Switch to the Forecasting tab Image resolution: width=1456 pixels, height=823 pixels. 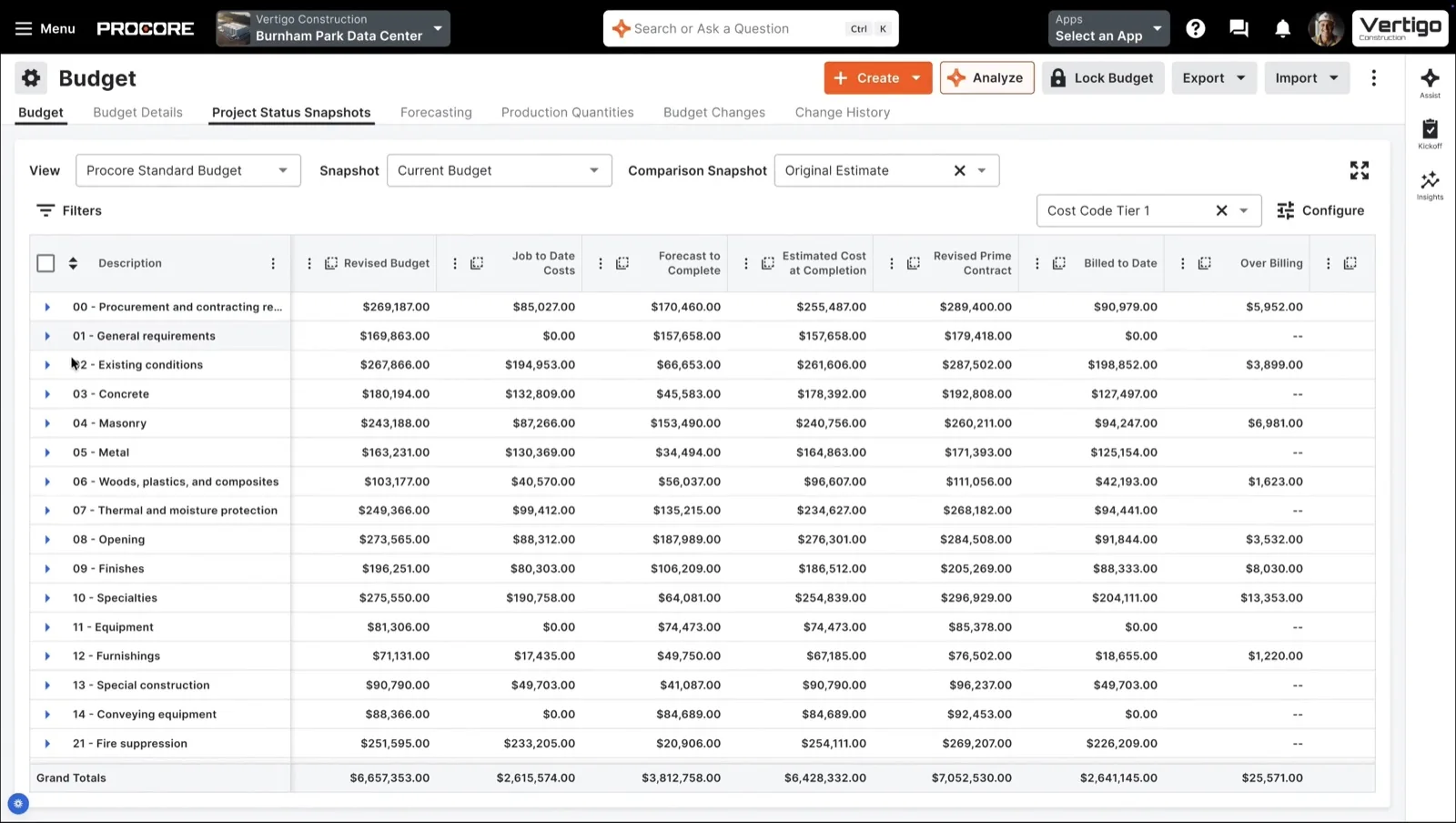[x=436, y=112]
